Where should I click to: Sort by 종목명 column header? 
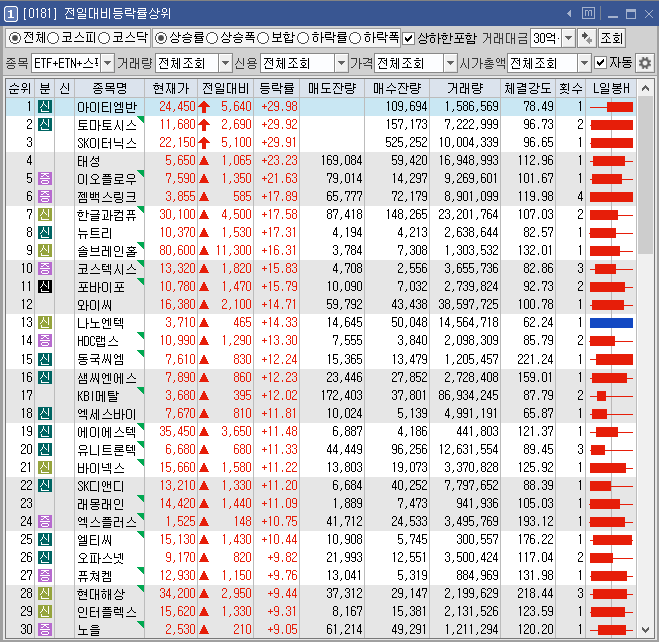click(109, 88)
